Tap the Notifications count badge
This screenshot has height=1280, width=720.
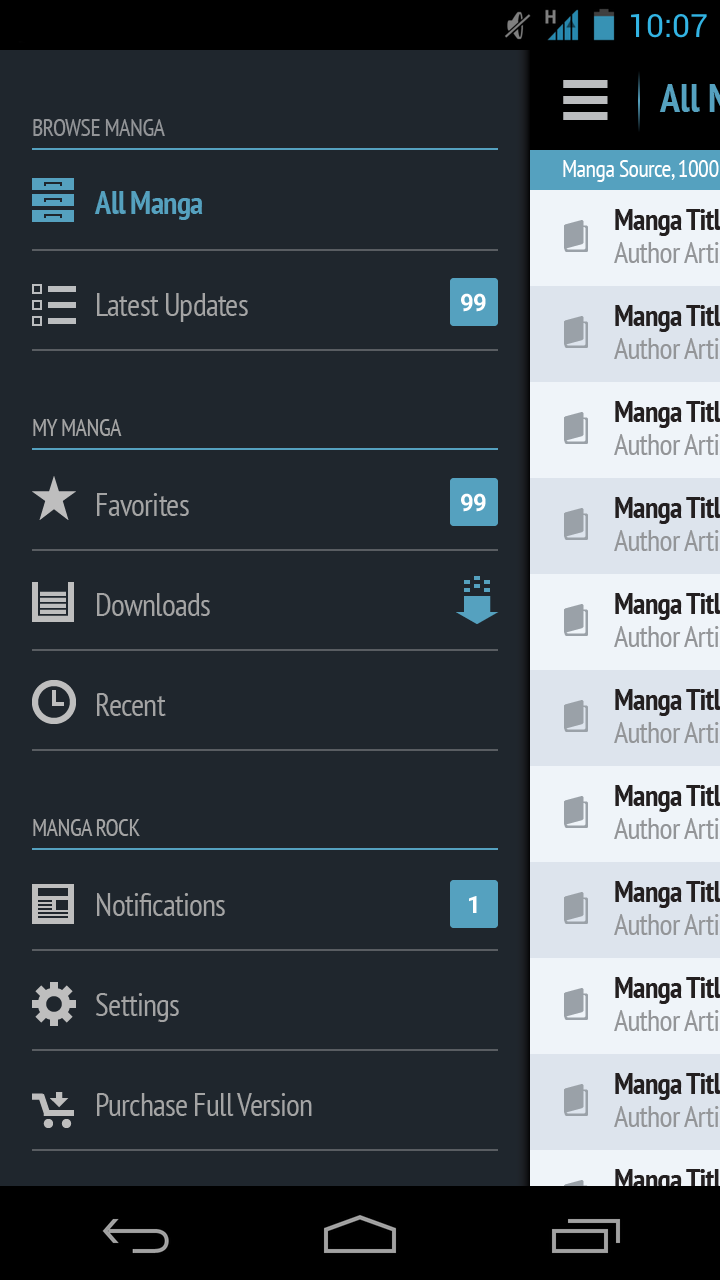(x=473, y=905)
